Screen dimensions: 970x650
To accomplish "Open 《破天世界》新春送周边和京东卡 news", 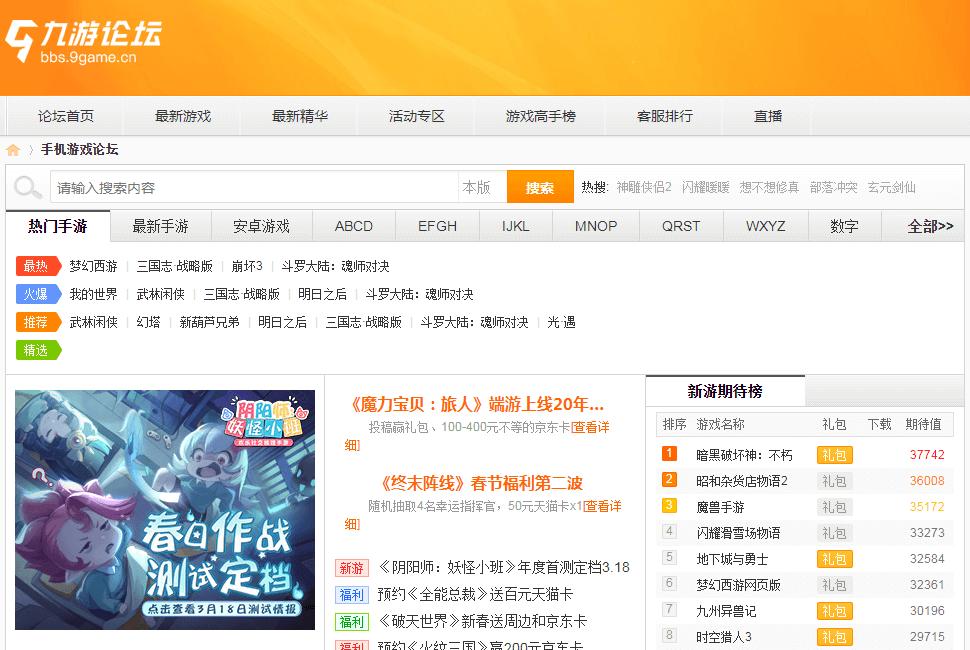I will coord(482,622).
